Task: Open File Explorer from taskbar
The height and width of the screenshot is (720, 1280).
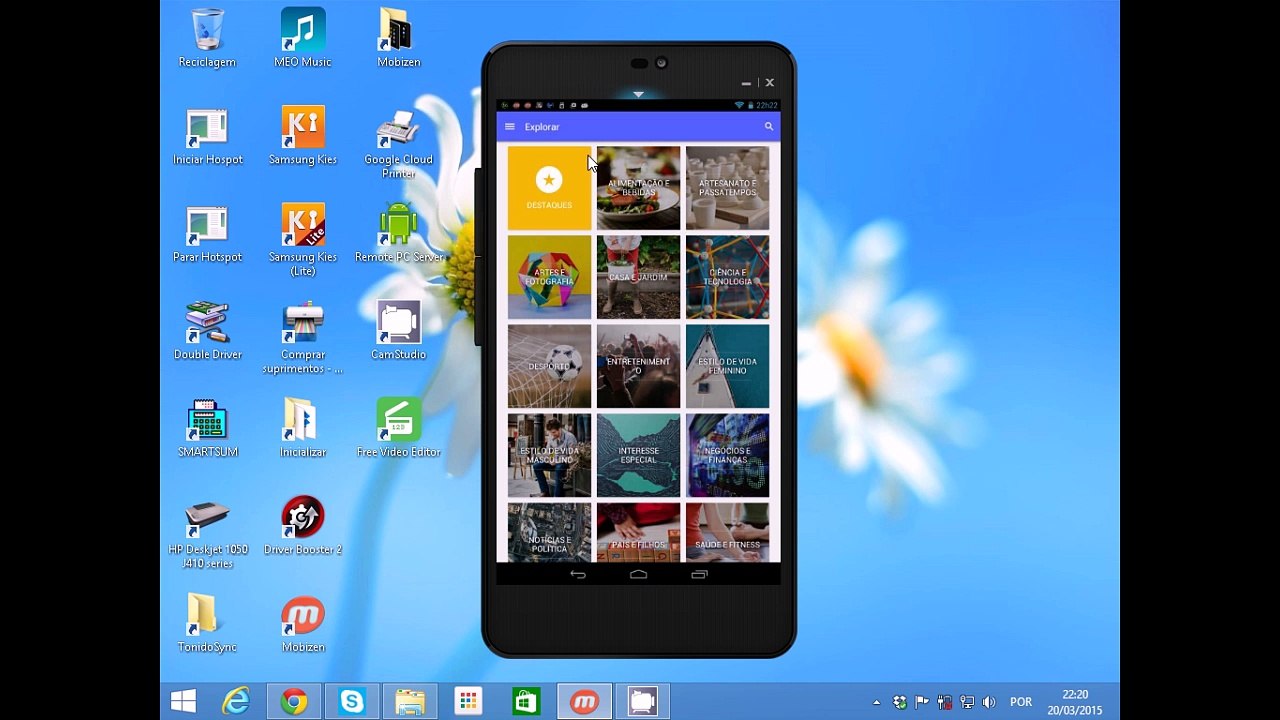Action: [410, 701]
